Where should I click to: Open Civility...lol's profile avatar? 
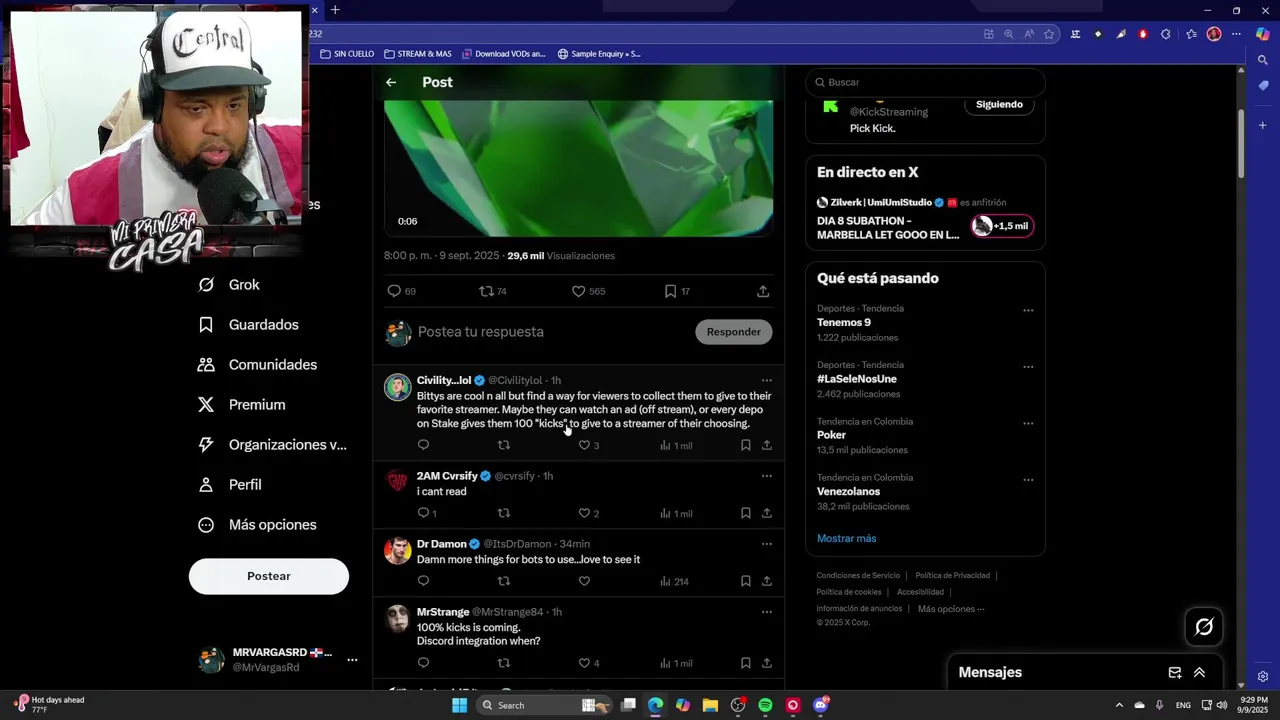click(x=398, y=387)
